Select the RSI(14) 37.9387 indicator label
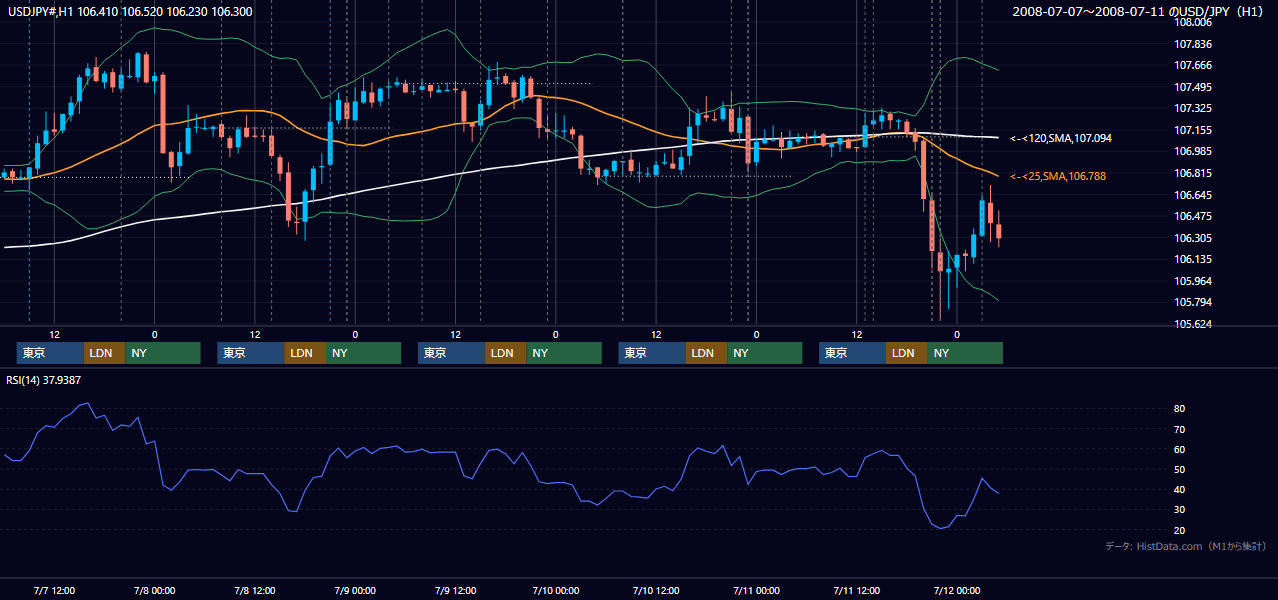 pyautogui.click(x=44, y=380)
